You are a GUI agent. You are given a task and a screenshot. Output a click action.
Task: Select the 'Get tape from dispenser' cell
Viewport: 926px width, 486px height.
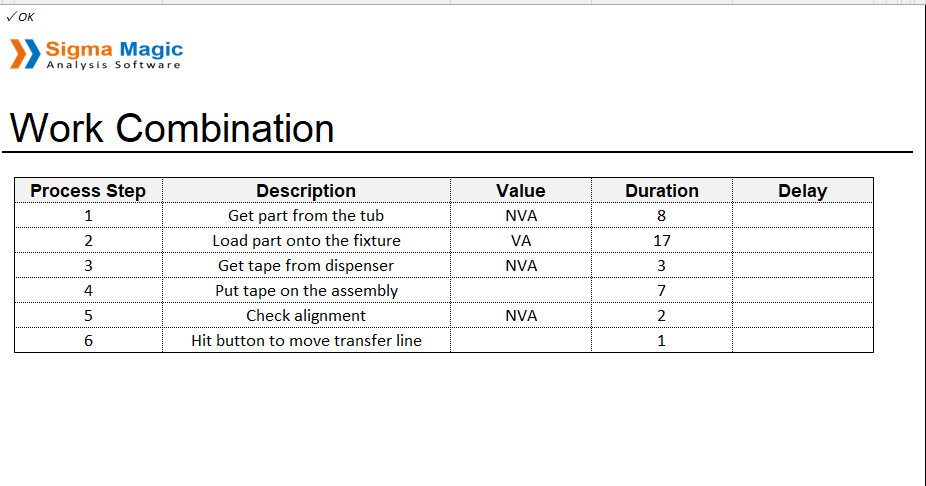[x=307, y=266]
